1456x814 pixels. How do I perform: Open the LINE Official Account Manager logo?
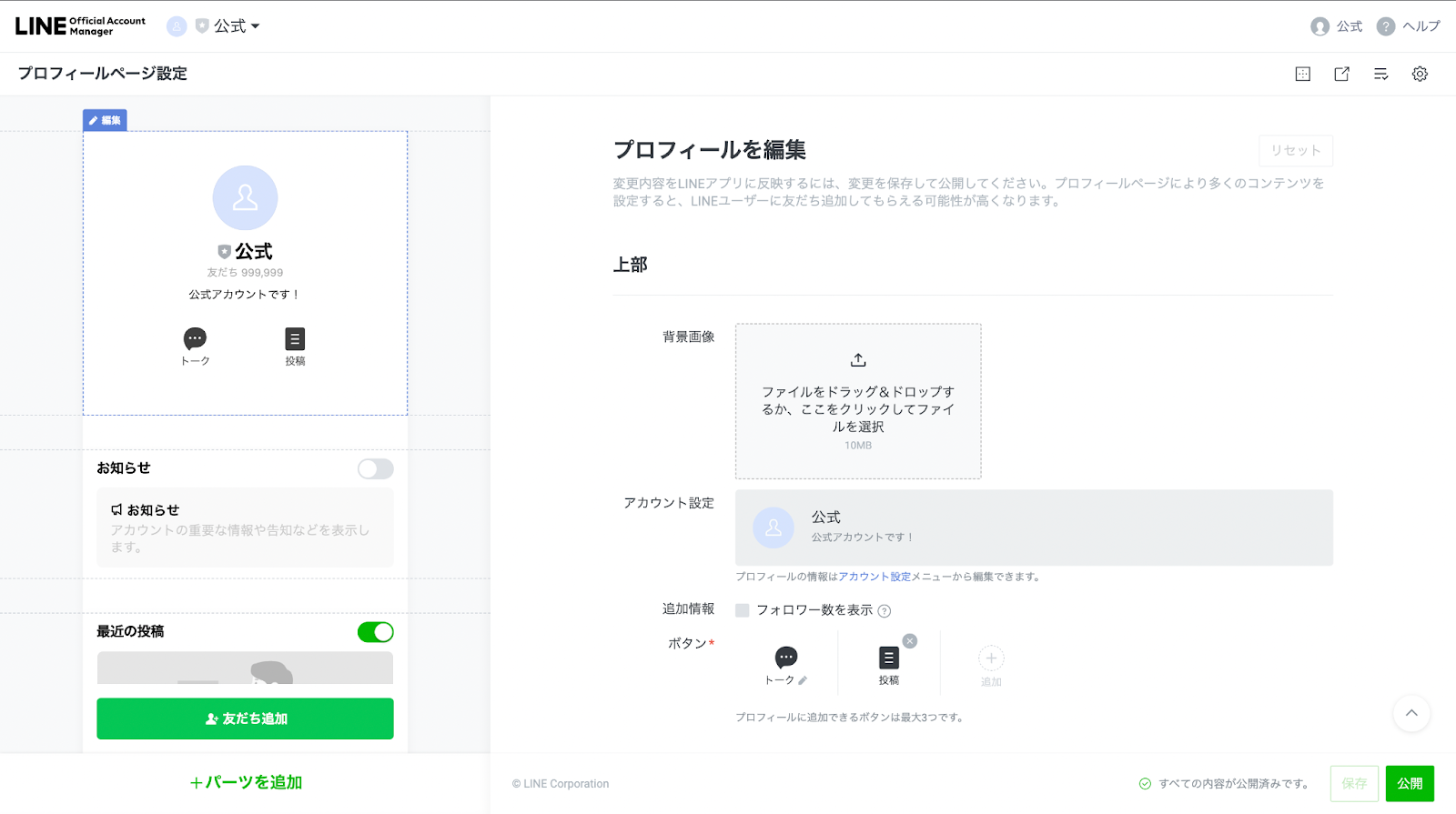pos(80,25)
